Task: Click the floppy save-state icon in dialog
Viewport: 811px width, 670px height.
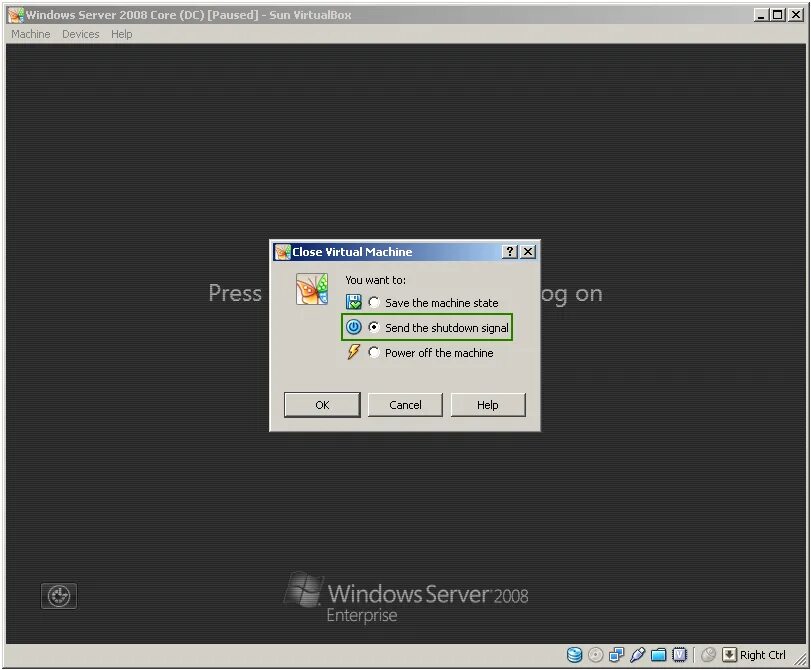Action: click(x=354, y=302)
